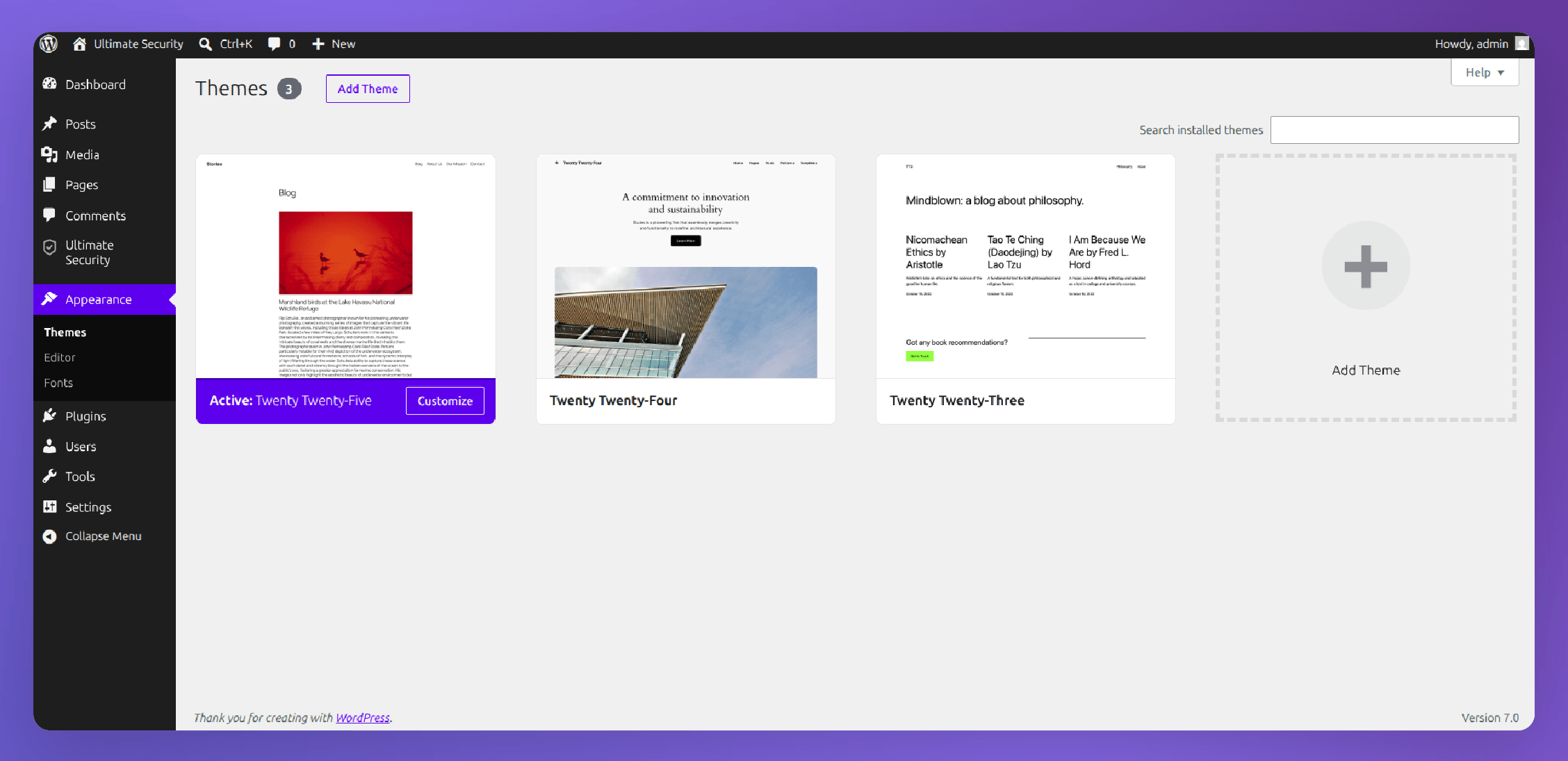Open the Plugins menu

[x=85, y=416]
